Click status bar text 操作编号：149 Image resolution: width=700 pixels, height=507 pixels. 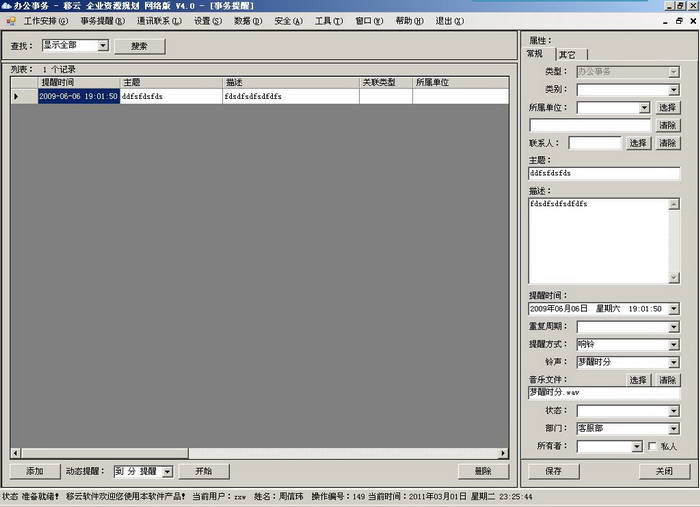point(338,496)
